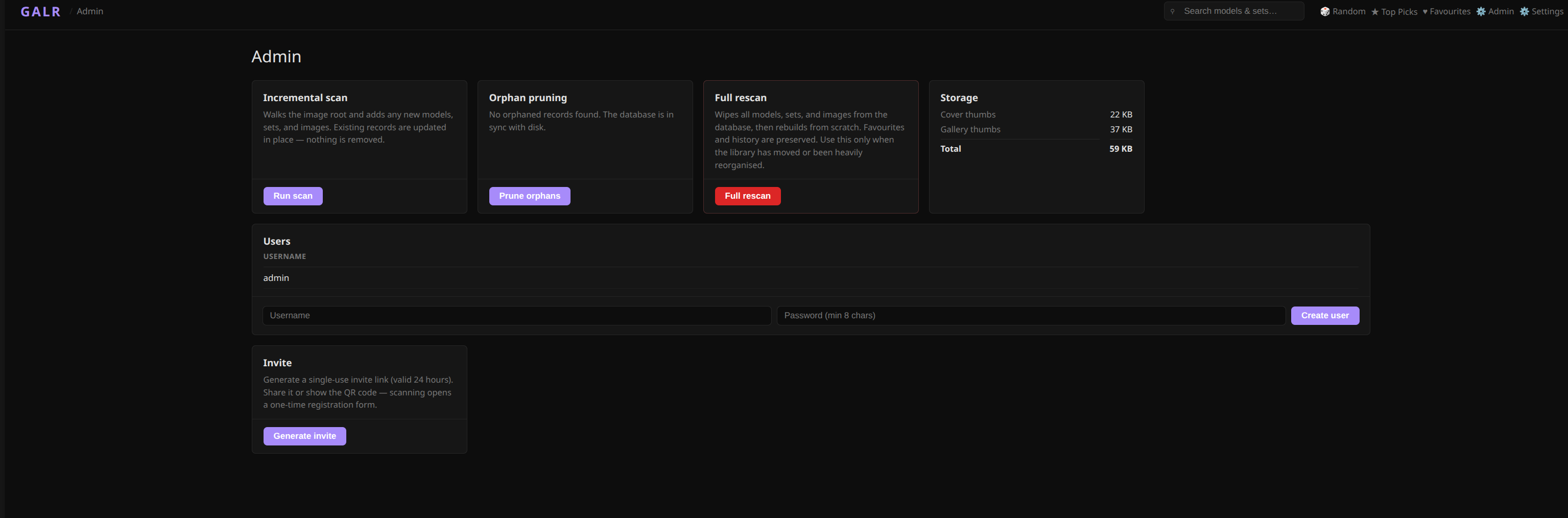
Task: Open the Admin gear icon
Action: 1483,11
